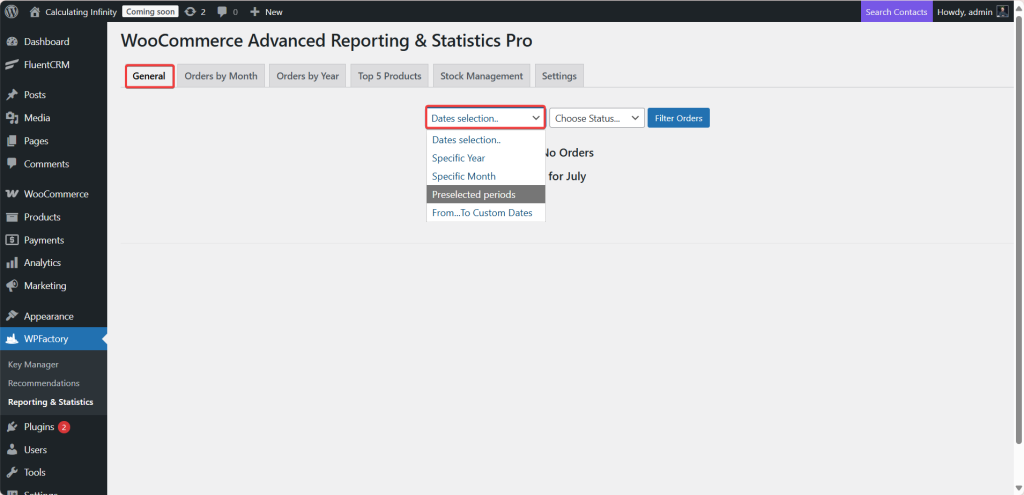Click the WPFactory factory icon
The height and width of the screenshot is (495, 1024).
[x=12, y=339]
